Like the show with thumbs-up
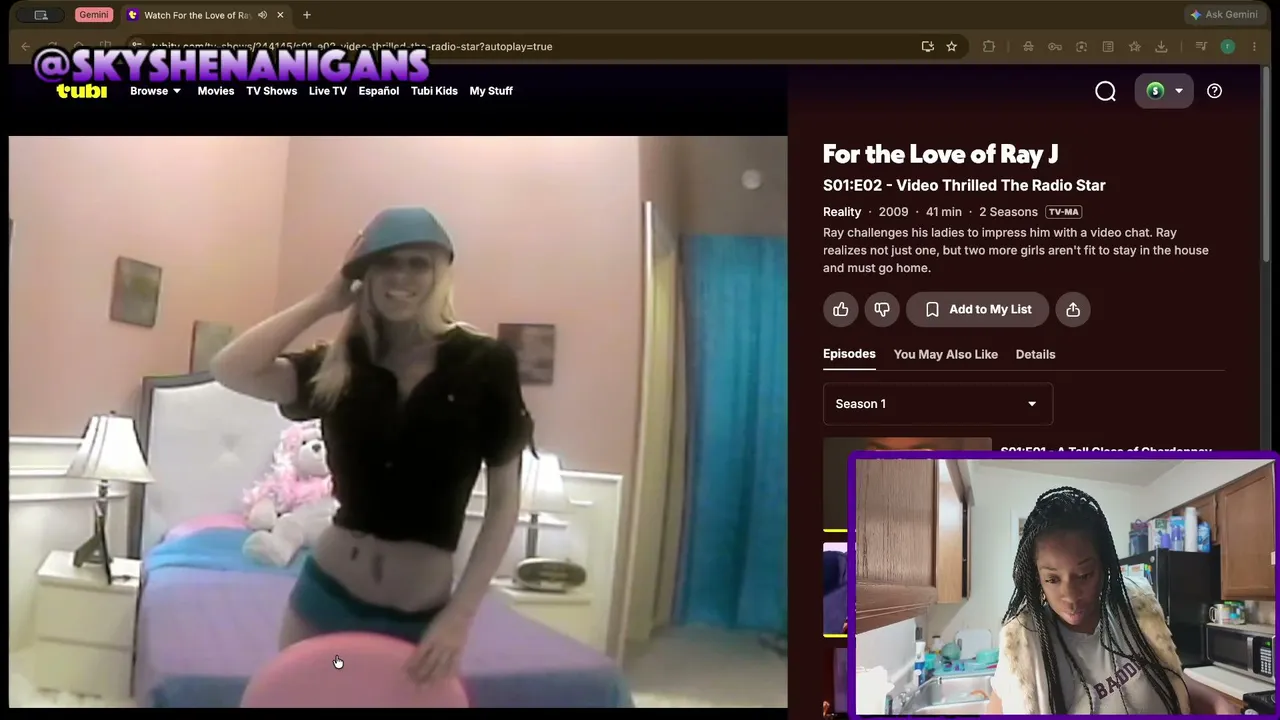Image resolution: width=1280 pixels, height=720 pixels. (x=841, y=309)
